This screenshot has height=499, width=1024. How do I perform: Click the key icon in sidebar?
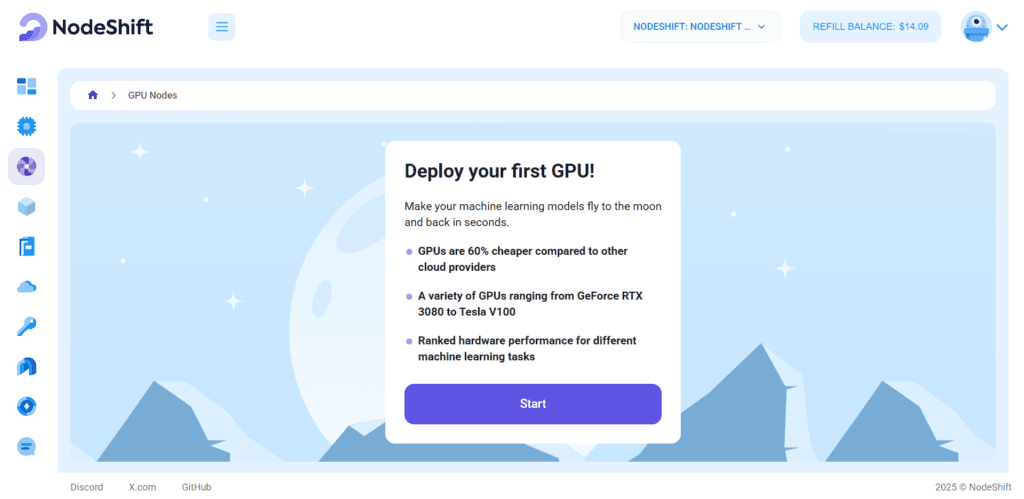pyautogui.click(x=26, y=327)
